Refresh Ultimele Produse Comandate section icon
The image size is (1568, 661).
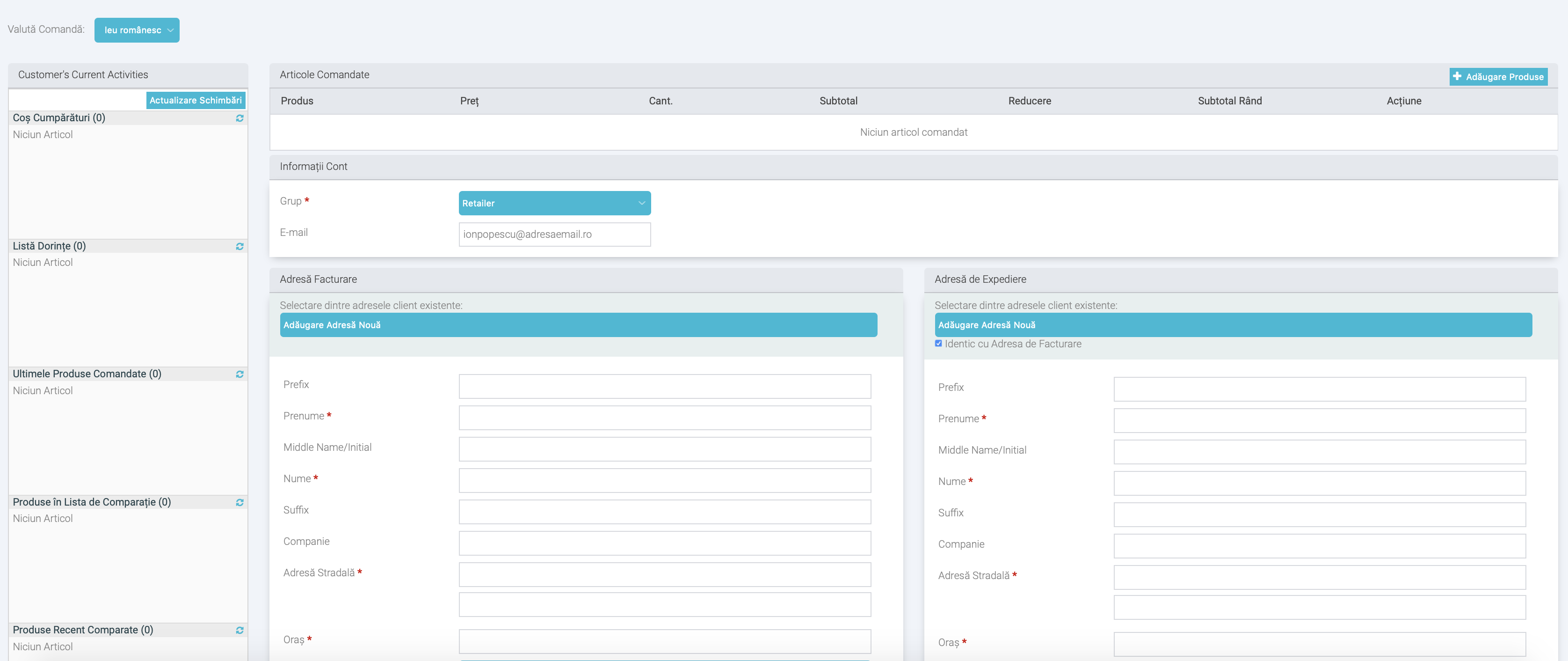240,374
